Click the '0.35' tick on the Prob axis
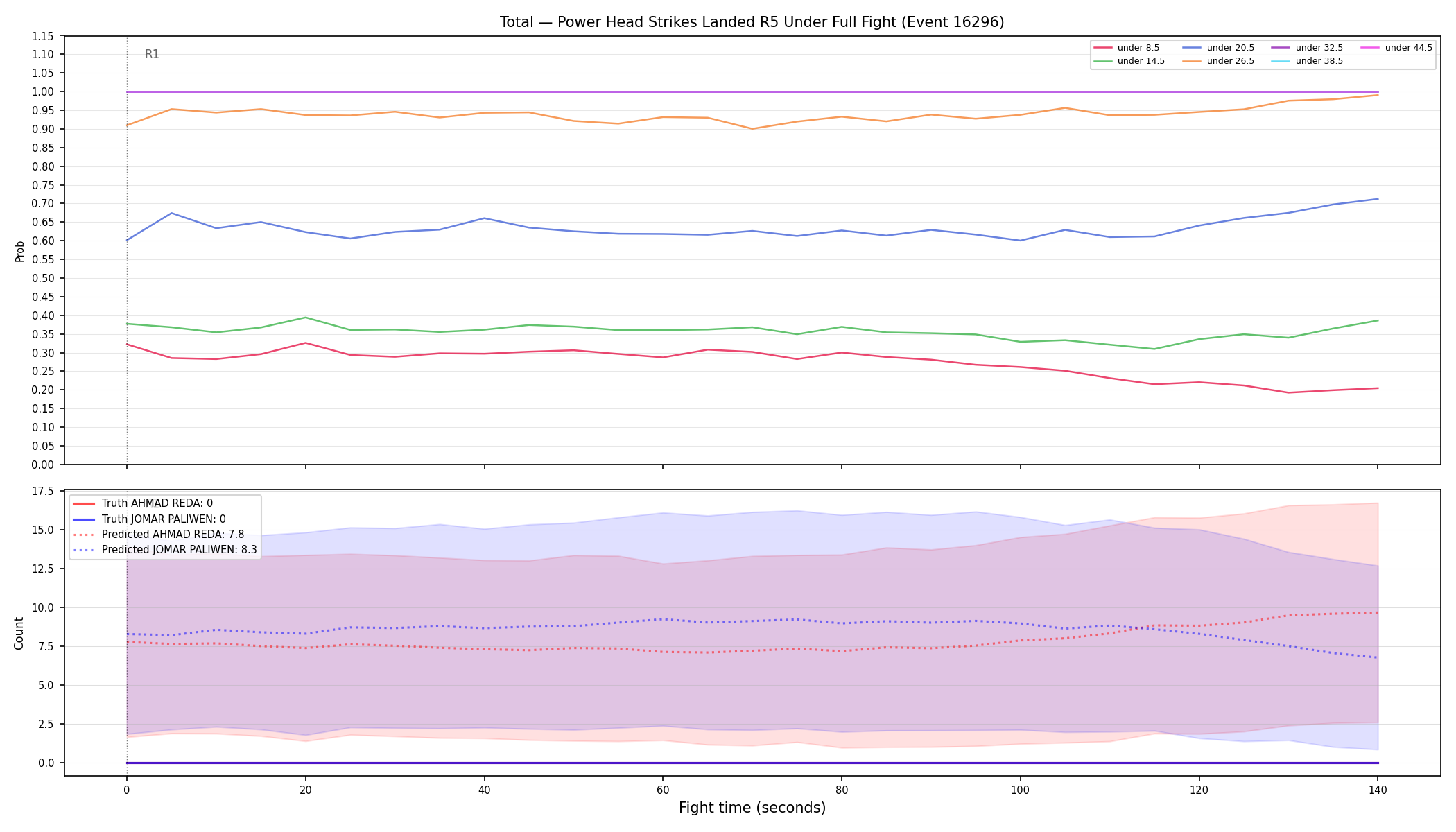1456x832 pixels. tap(43, 335)
